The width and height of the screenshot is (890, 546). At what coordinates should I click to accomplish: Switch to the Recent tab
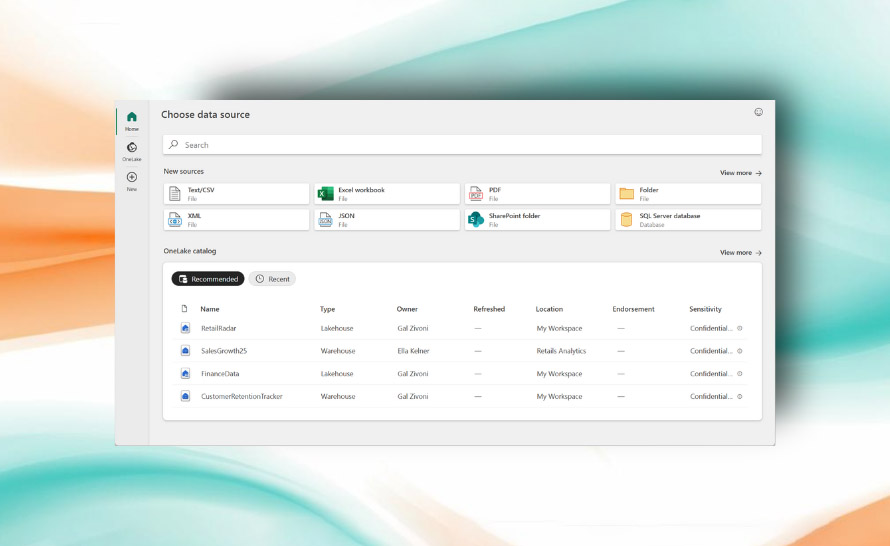click(x=272, y=279)
